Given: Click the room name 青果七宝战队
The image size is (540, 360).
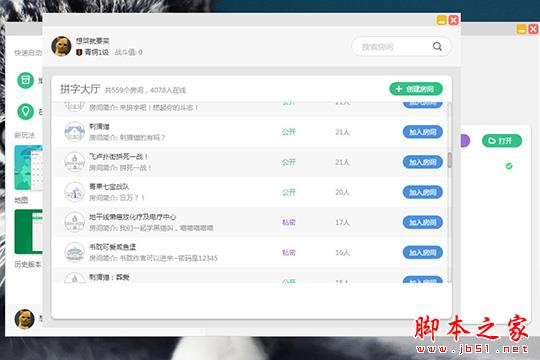Looking at the screenshot, I should point(109,186).
